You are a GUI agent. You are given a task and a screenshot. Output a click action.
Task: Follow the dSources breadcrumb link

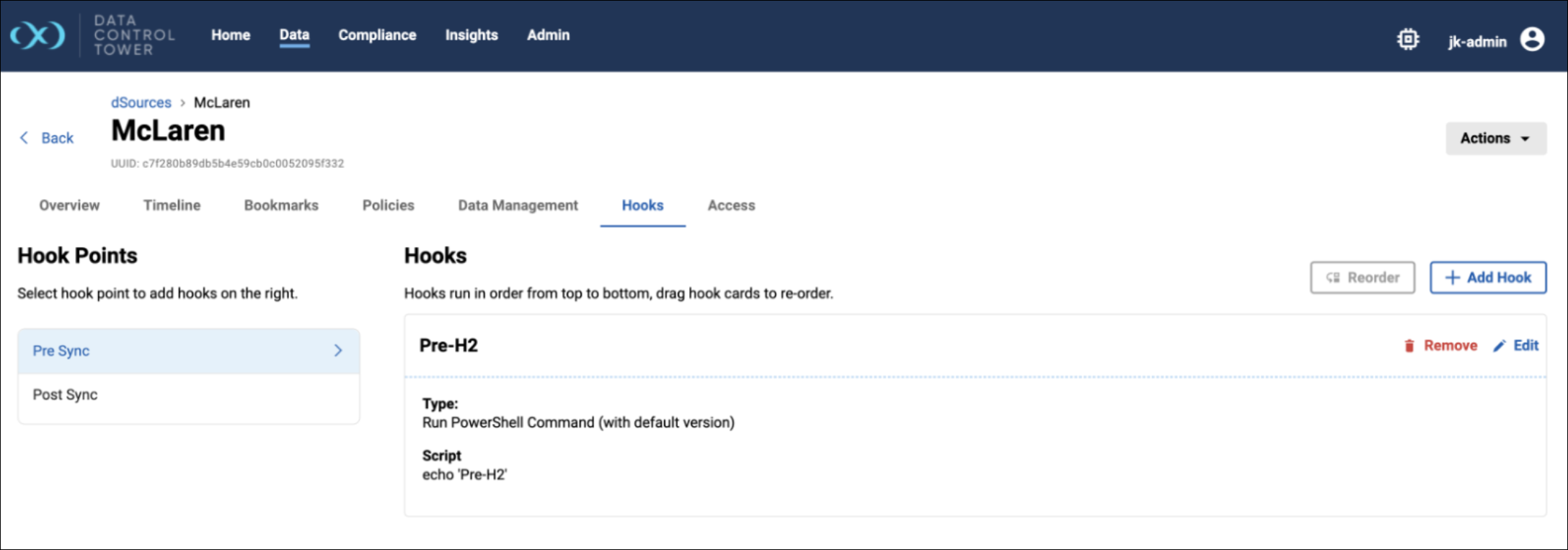coord(141,102)
